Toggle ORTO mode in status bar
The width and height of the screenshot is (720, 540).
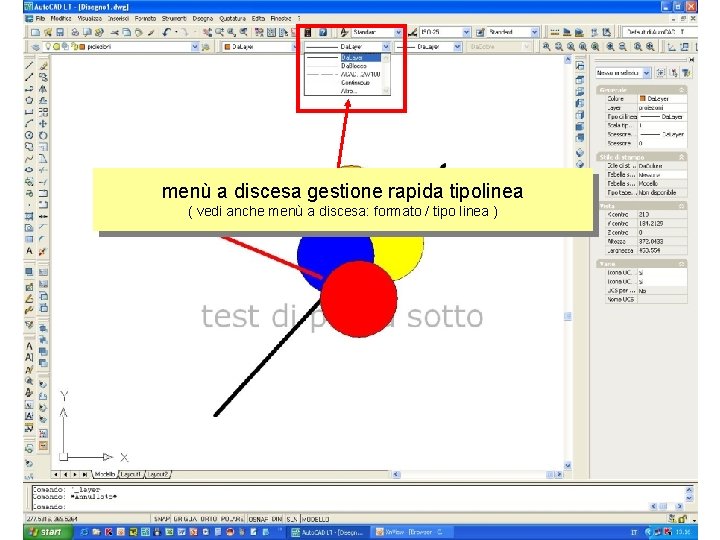tap(208, 519)
